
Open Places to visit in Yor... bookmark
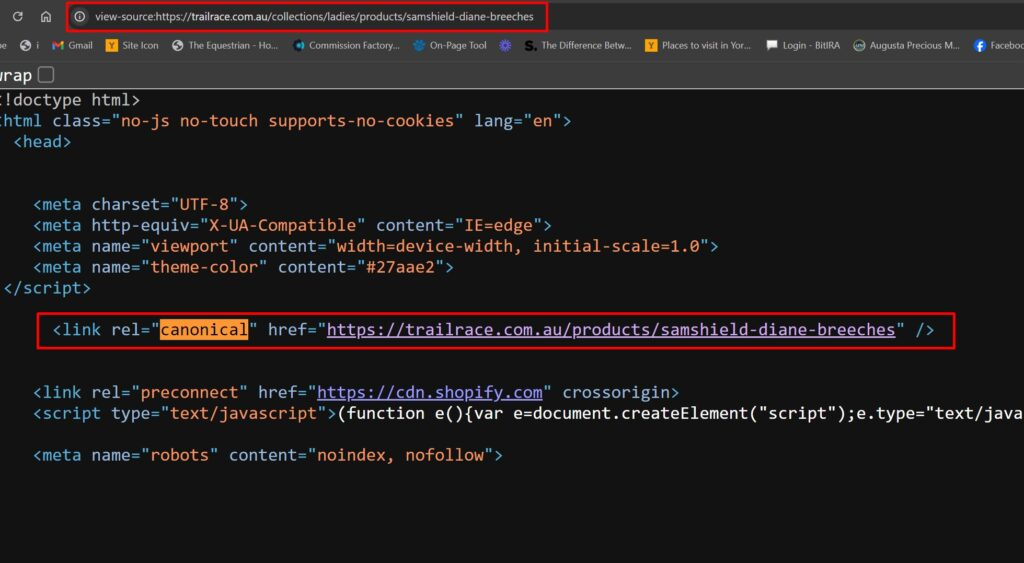click(698, 45)
